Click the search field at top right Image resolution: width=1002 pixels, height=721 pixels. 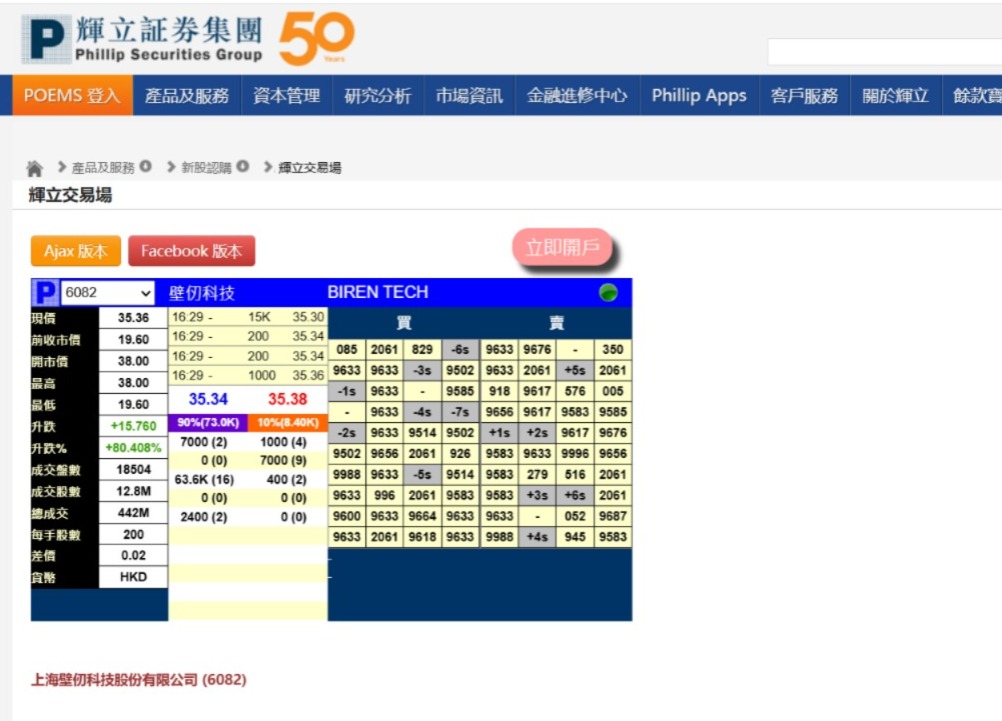click(x=884, y=50)
